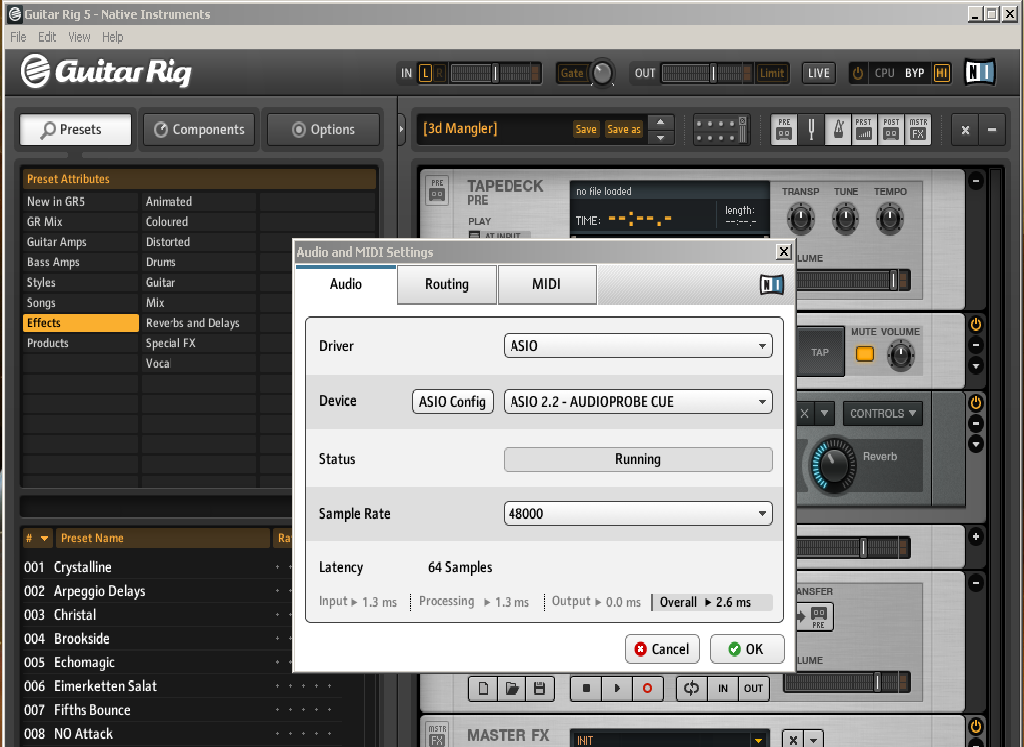This screenshot has height=747, width=1024.
Task: Confirm settings with OK button
Action: [746, 649]
